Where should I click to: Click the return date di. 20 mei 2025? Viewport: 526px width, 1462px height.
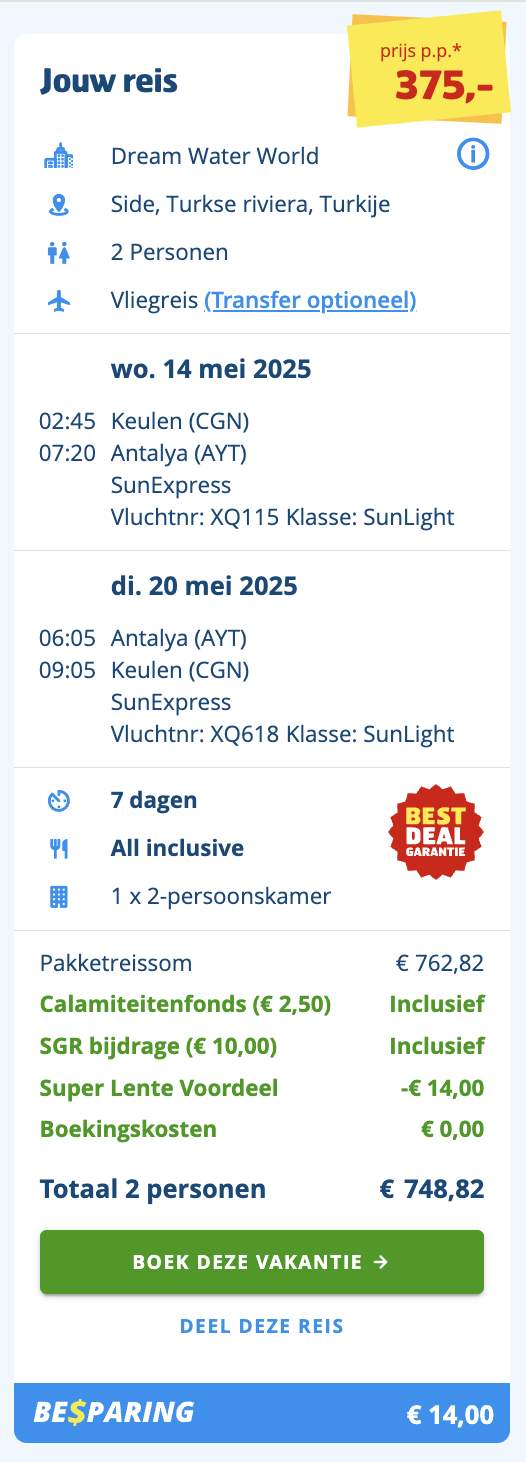pos(204,586)
